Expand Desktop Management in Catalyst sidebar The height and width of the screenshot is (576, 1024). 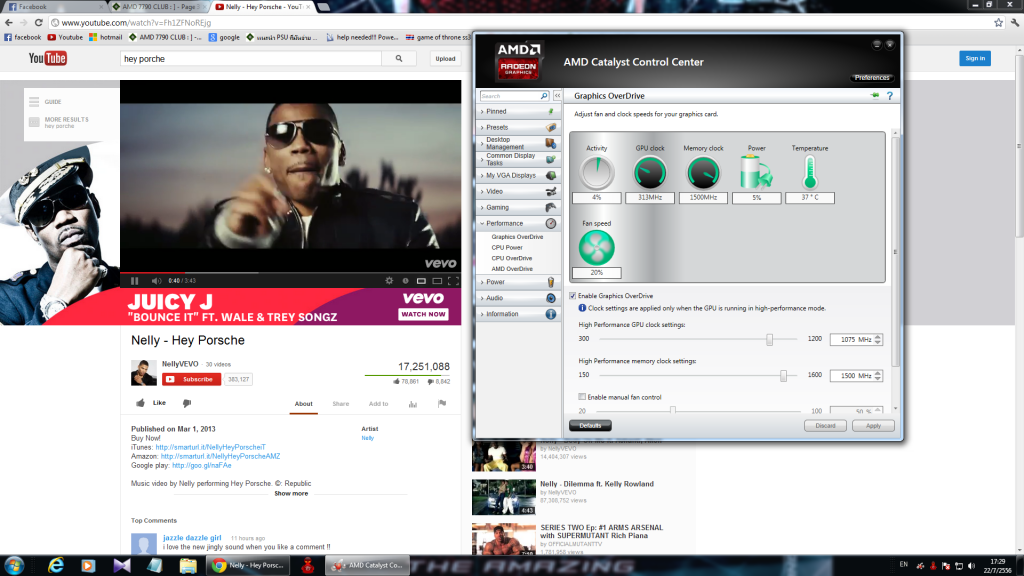[x=519, y=143]
